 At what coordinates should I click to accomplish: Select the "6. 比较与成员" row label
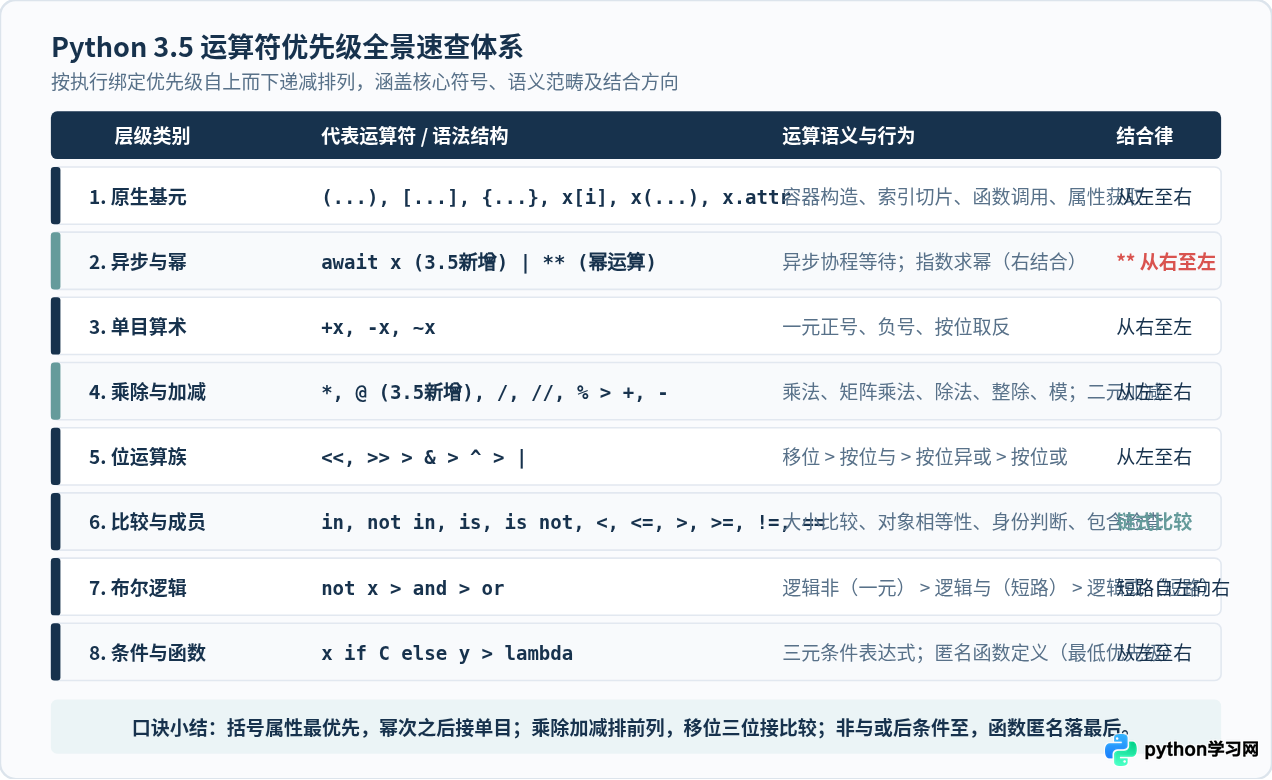(147, 522)
